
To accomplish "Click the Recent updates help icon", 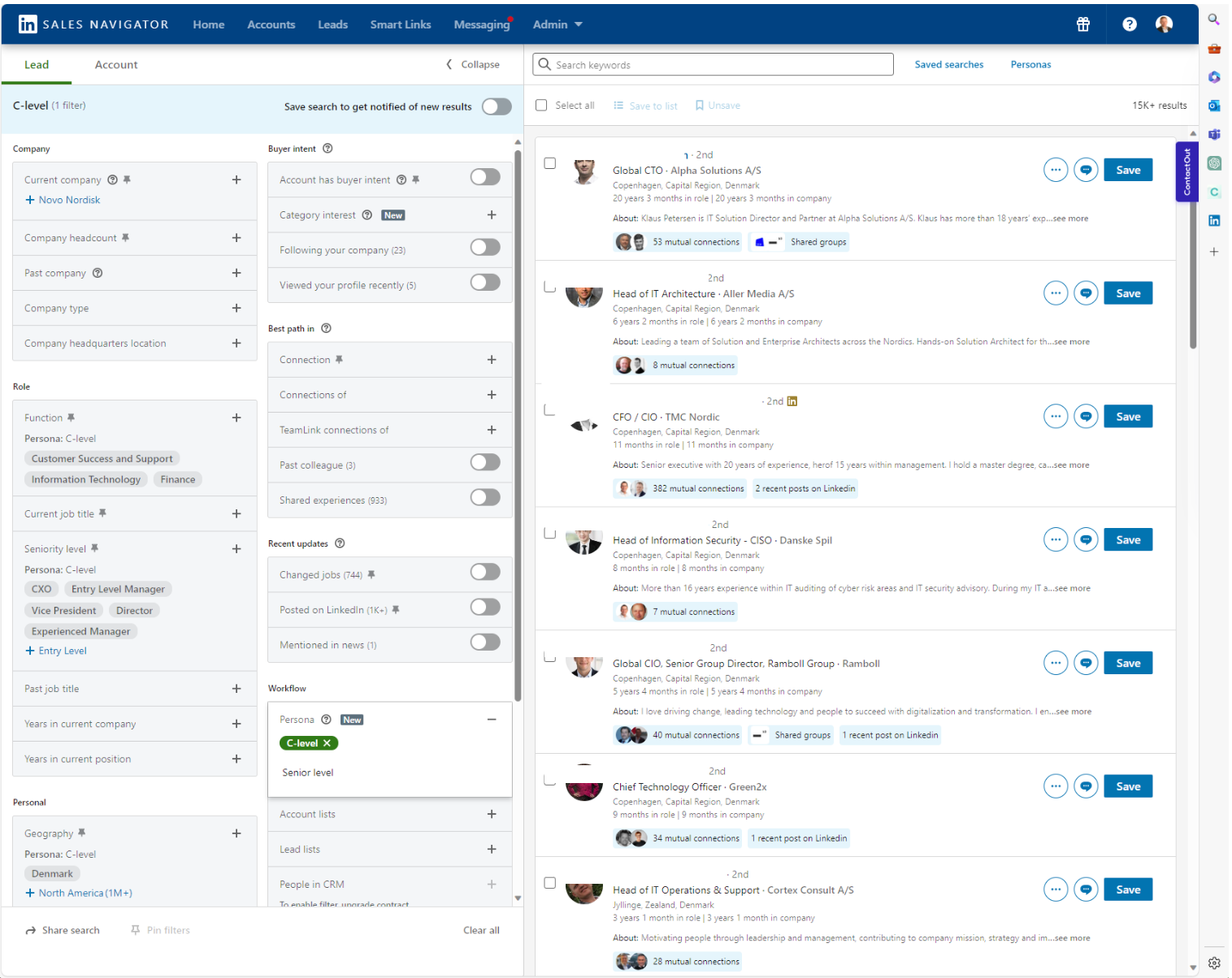I will pos(340,543).
